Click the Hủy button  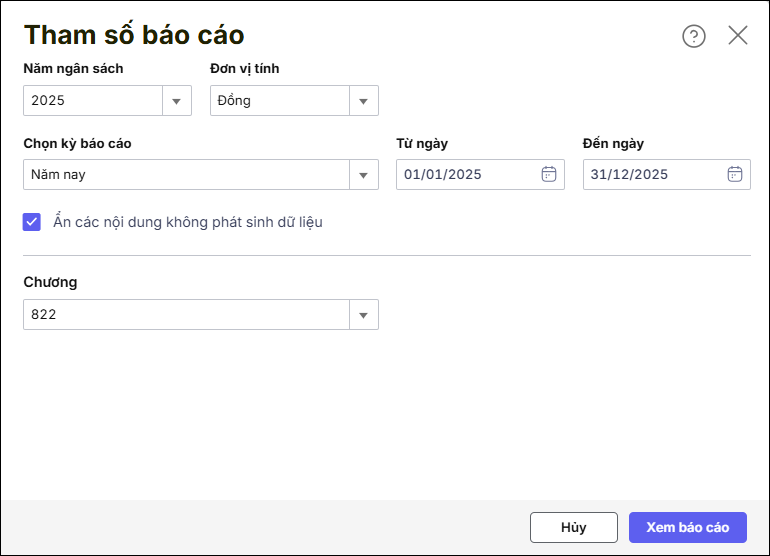[x=574, y=528]
